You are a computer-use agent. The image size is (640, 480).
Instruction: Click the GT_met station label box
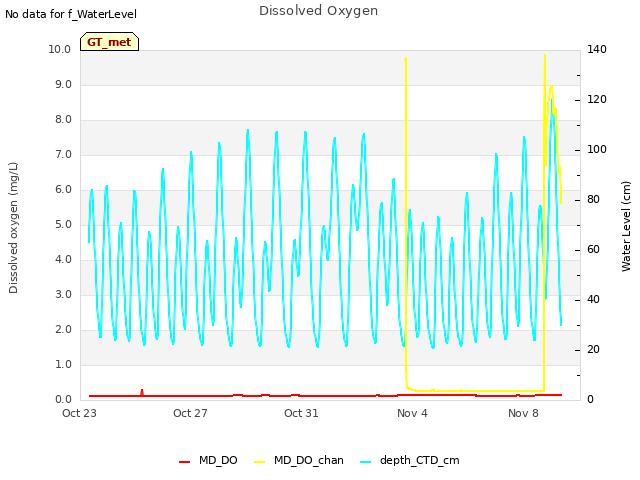[109, 42]
